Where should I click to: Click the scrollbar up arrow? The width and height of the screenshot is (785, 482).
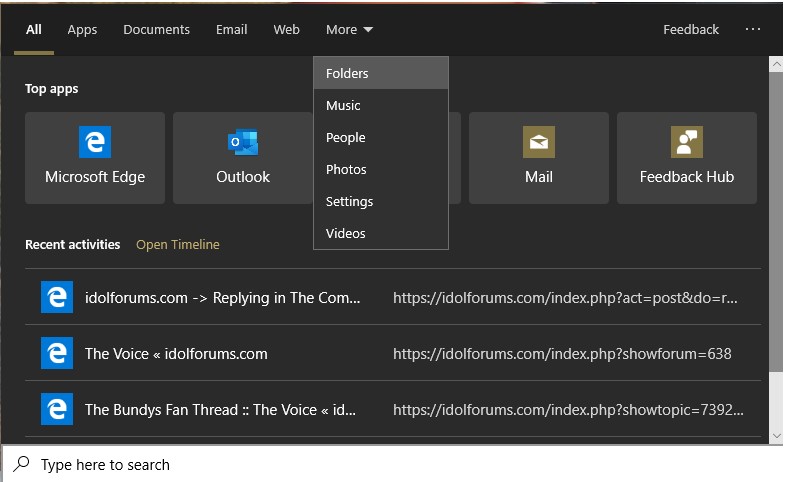click(776, 64)
